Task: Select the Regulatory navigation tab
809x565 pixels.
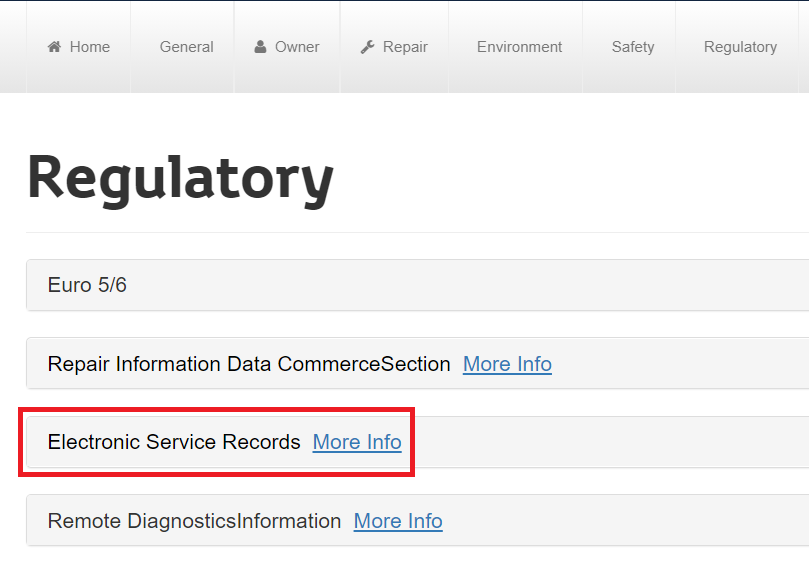Action: 740,47
